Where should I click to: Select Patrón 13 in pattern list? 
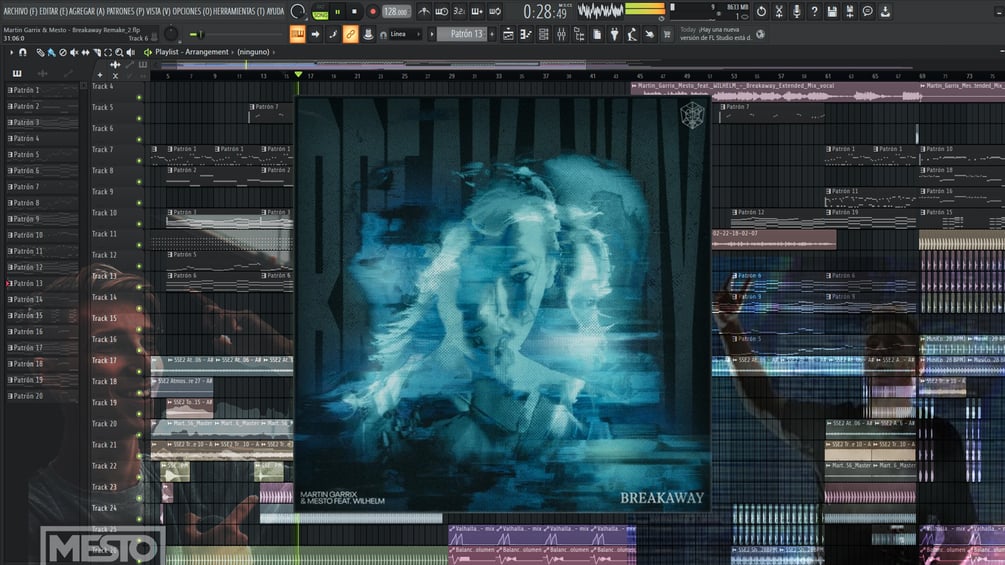[x=42, y=283]
